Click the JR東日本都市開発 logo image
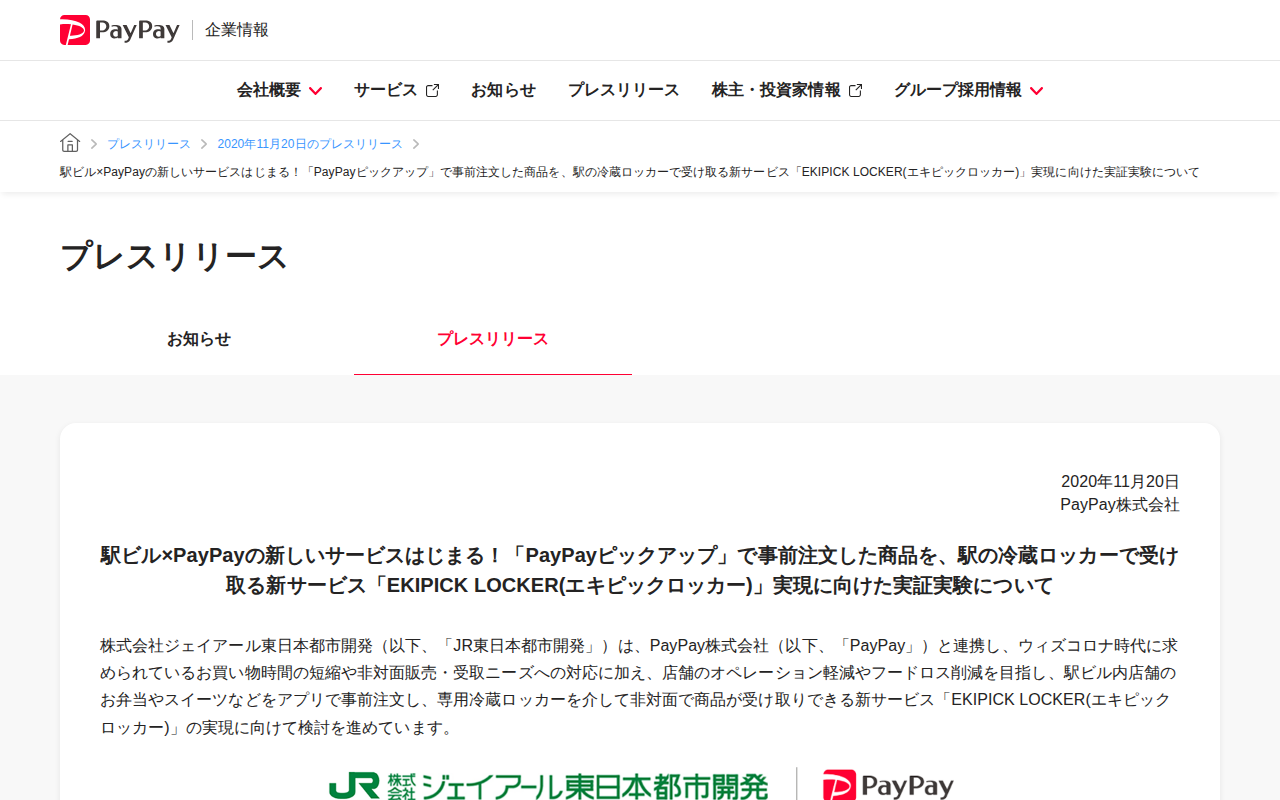1280x800 pixels. coord(548,785)
